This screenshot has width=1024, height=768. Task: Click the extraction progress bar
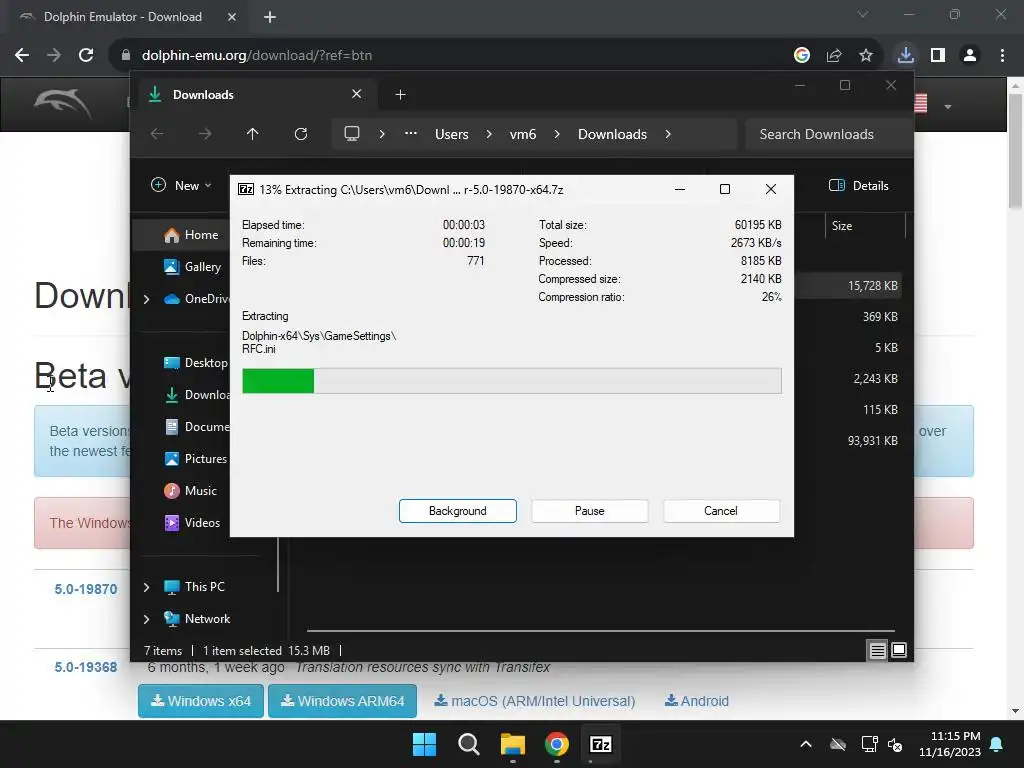[511, 381]
